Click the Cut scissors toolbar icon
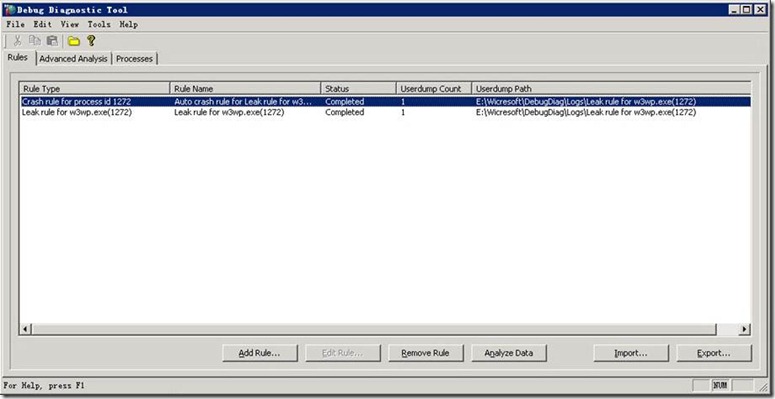The height and width of the screenshot is (399, 775). (17, 41)
